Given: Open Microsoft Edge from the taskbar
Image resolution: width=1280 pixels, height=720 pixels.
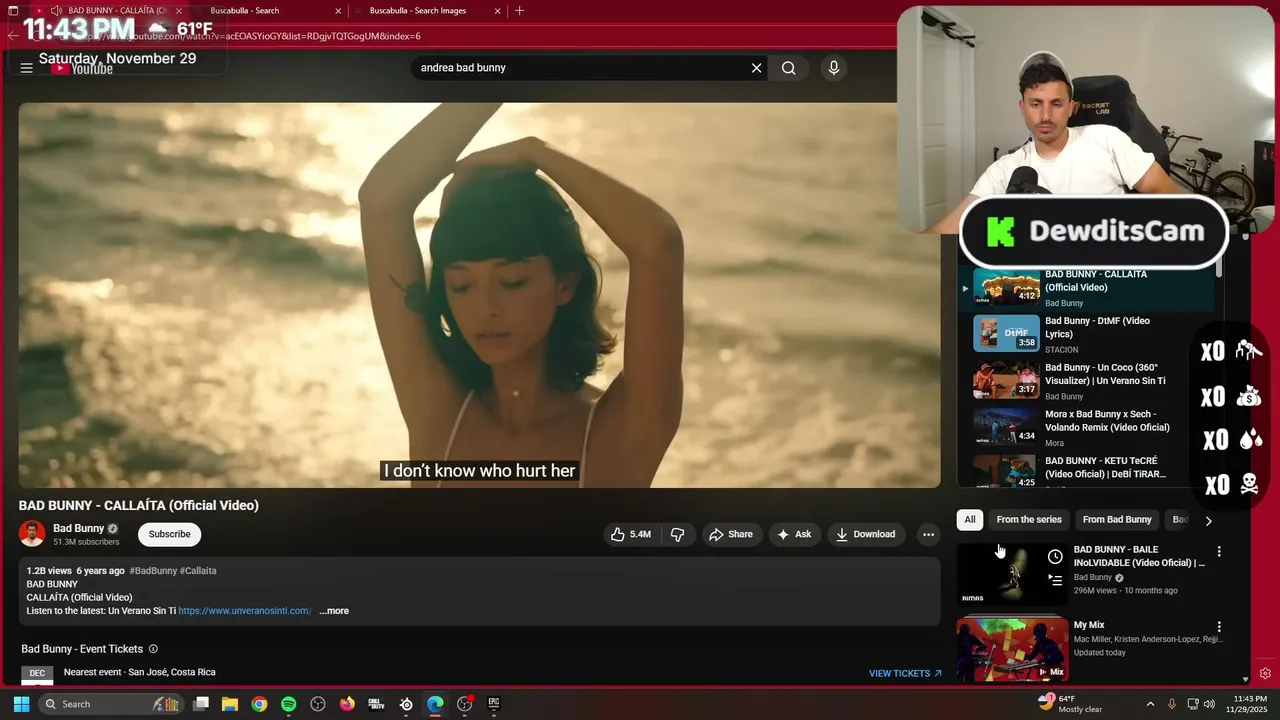Looking at the screenshot, I should (x=435, y=704).
